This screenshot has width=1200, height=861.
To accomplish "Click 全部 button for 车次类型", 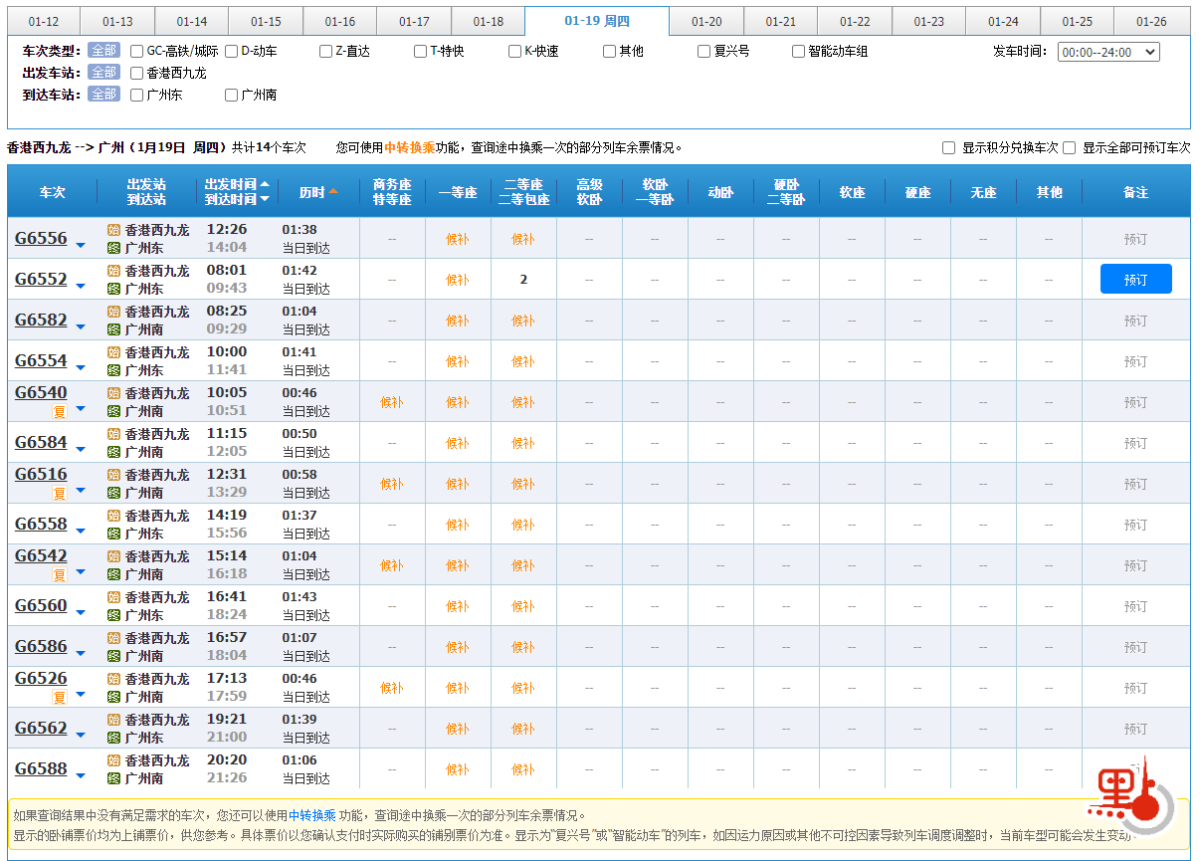I will (x=104, y=51).
